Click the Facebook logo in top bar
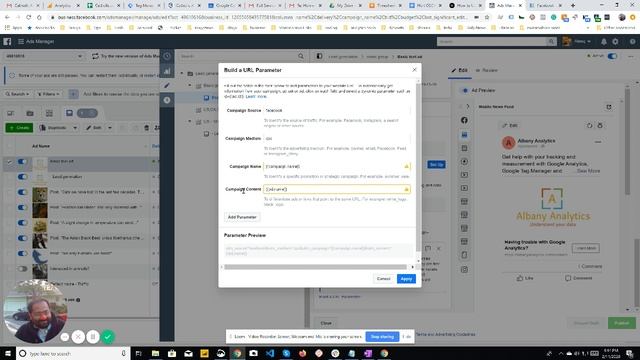 7,42
